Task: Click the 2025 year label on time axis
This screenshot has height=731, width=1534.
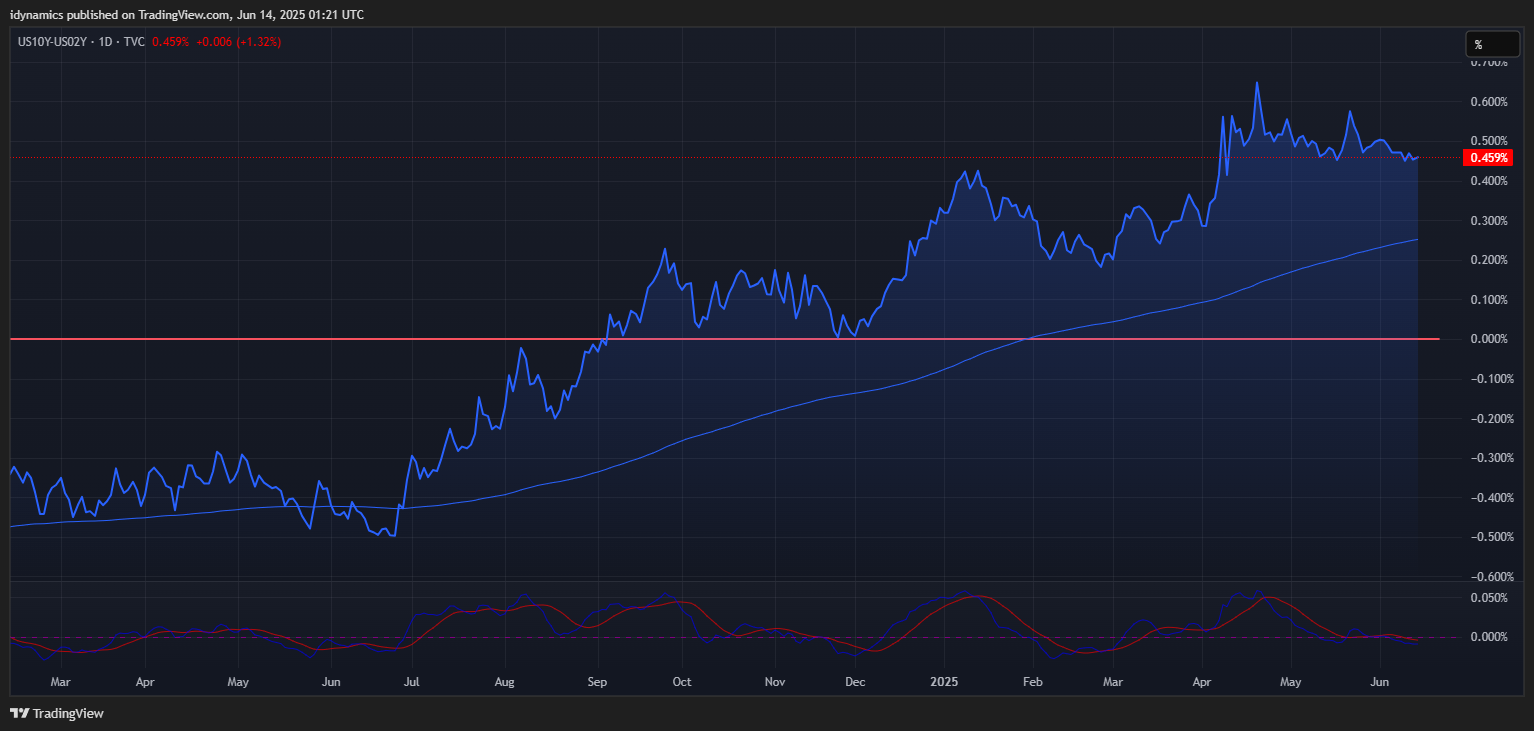Action: [944, 682]
